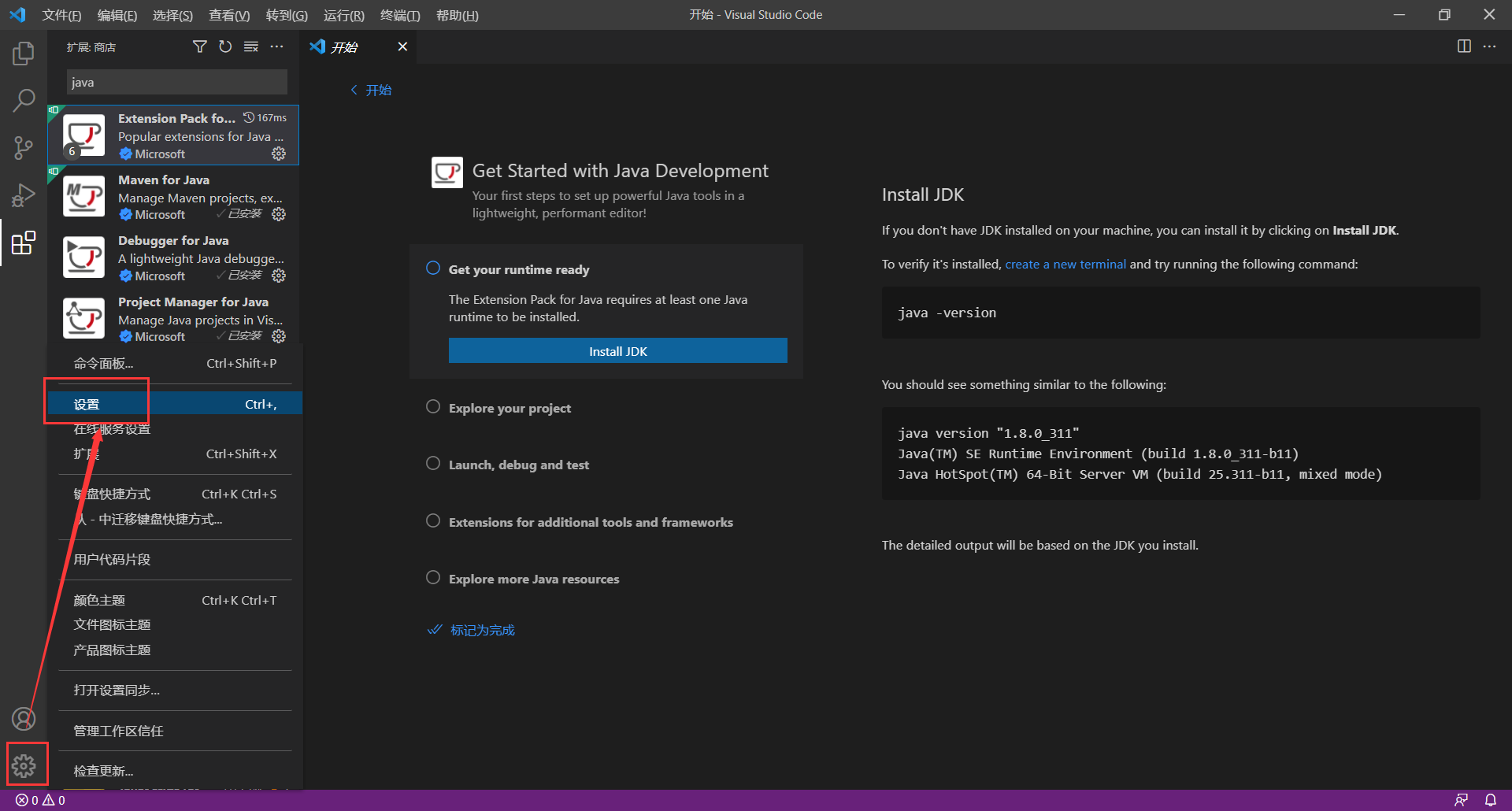Choose 管理工作区信任 menu entry
The height and width of the screenshot is (811, 1512).
175,731
